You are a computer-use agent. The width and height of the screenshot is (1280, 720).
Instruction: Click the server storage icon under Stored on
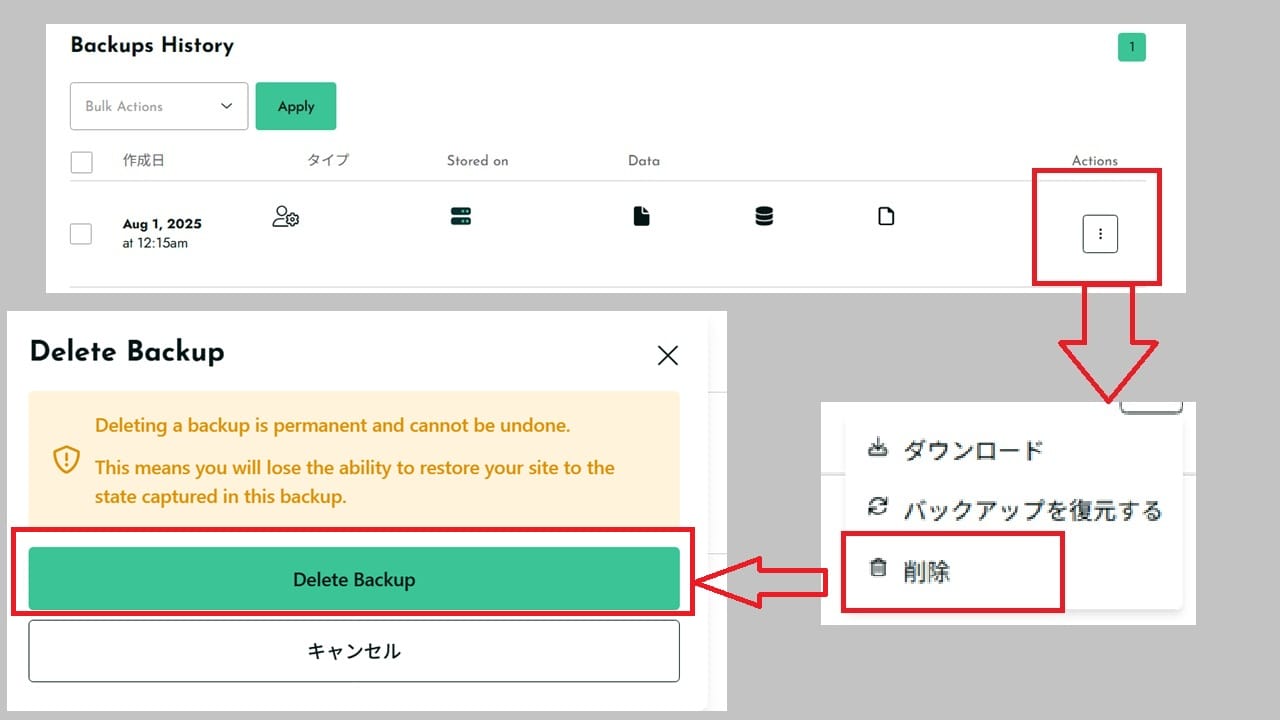[x=461, y=216]
